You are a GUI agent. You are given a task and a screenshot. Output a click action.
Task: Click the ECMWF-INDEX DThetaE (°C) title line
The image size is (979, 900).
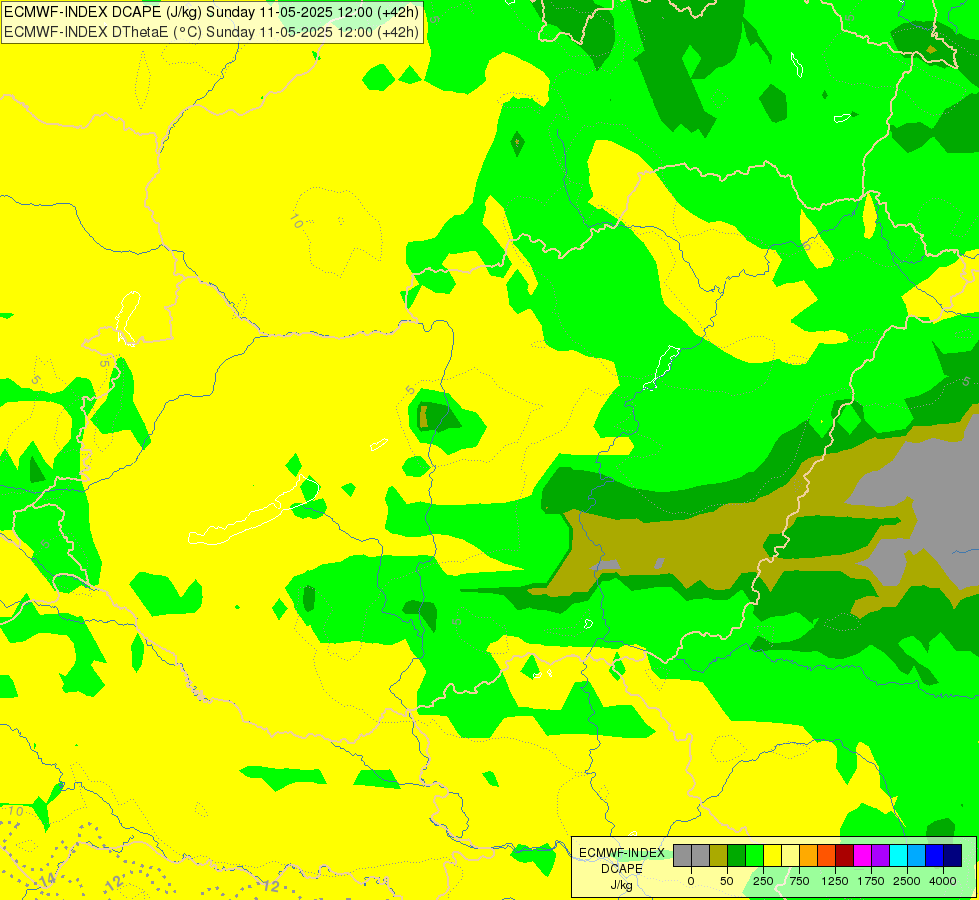coord(211,32)
